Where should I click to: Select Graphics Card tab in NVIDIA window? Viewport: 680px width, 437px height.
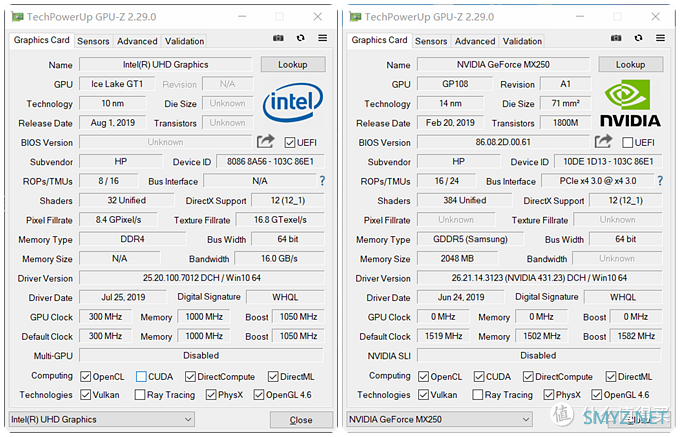pos(379,40)
